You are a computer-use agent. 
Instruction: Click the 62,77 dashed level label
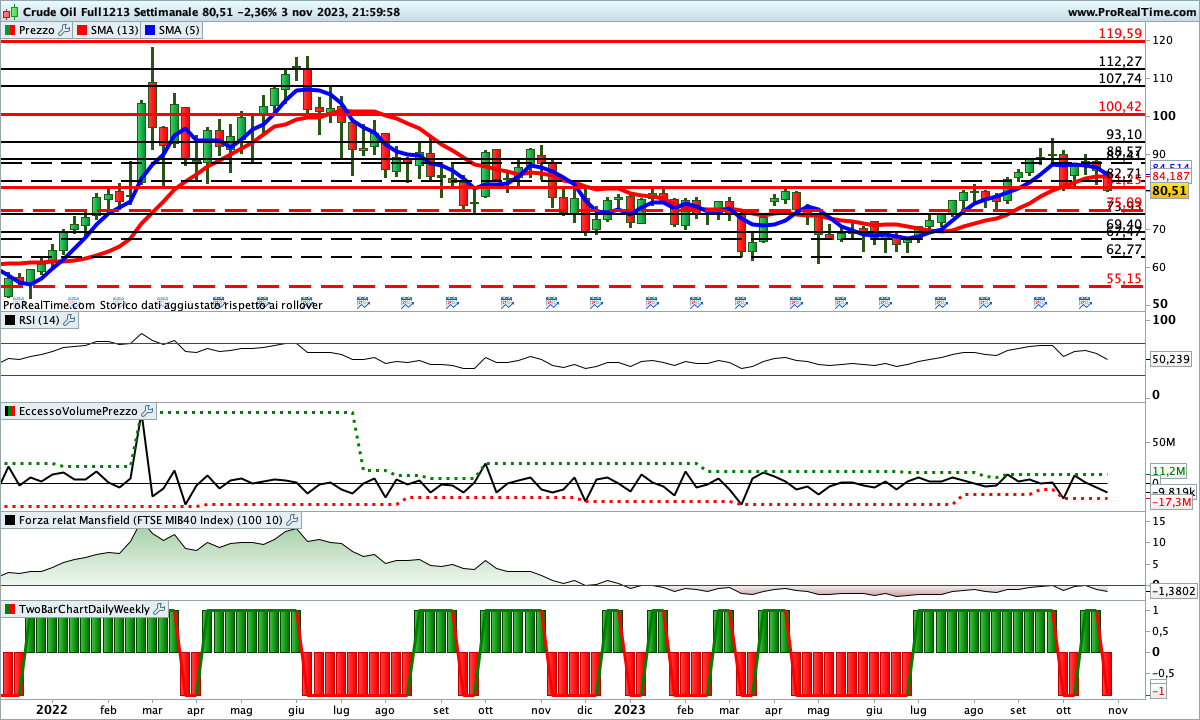pyautogui.click(x=1124, y=249)
